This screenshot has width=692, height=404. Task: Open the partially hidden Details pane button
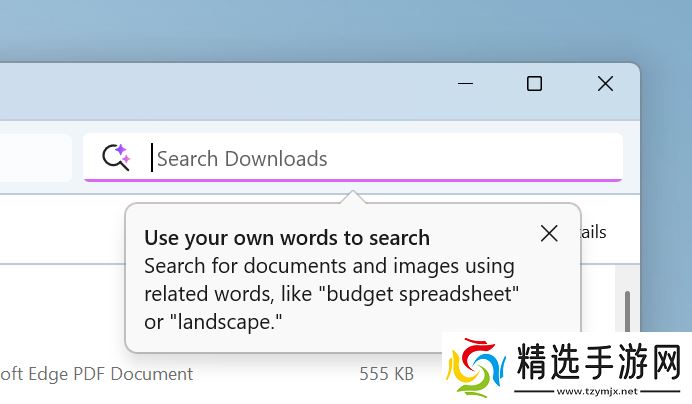(593, 232)
